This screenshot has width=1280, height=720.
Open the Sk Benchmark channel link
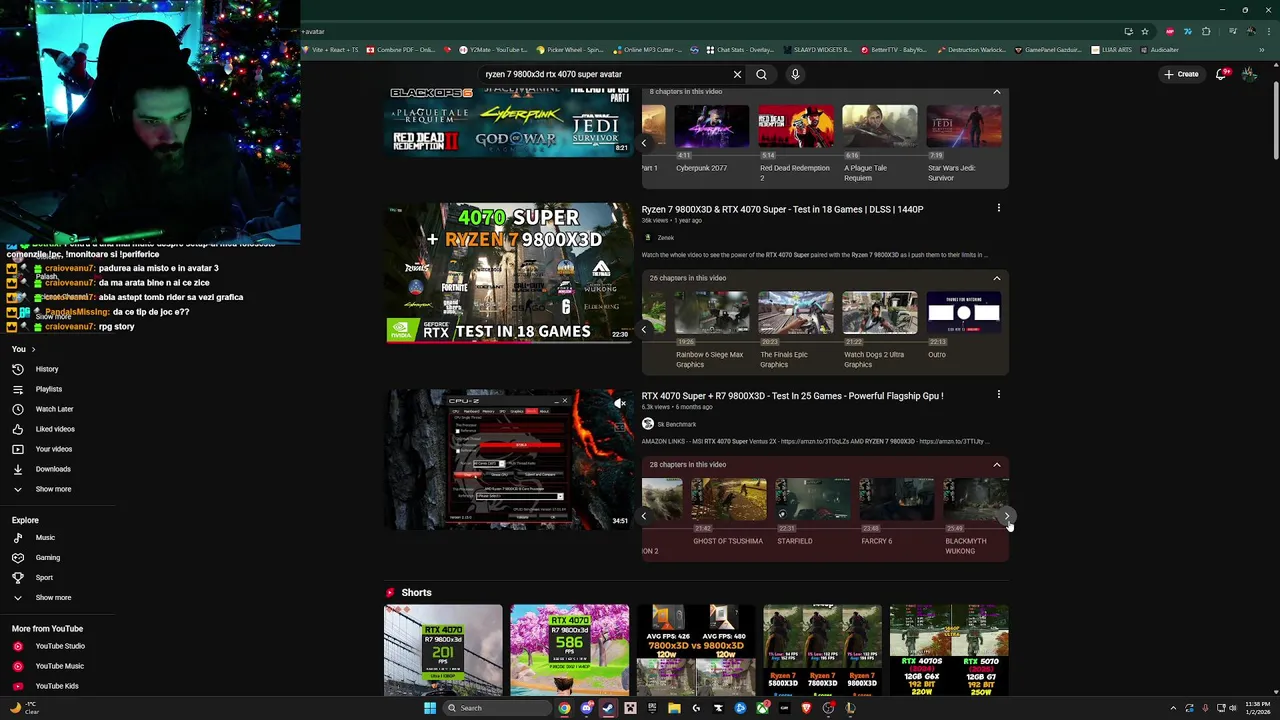[676, 424]
